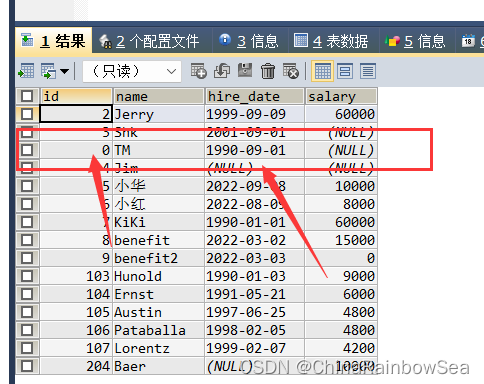
Task: Select the salary cell showing 15000
Action: click(x=341, y=240)
